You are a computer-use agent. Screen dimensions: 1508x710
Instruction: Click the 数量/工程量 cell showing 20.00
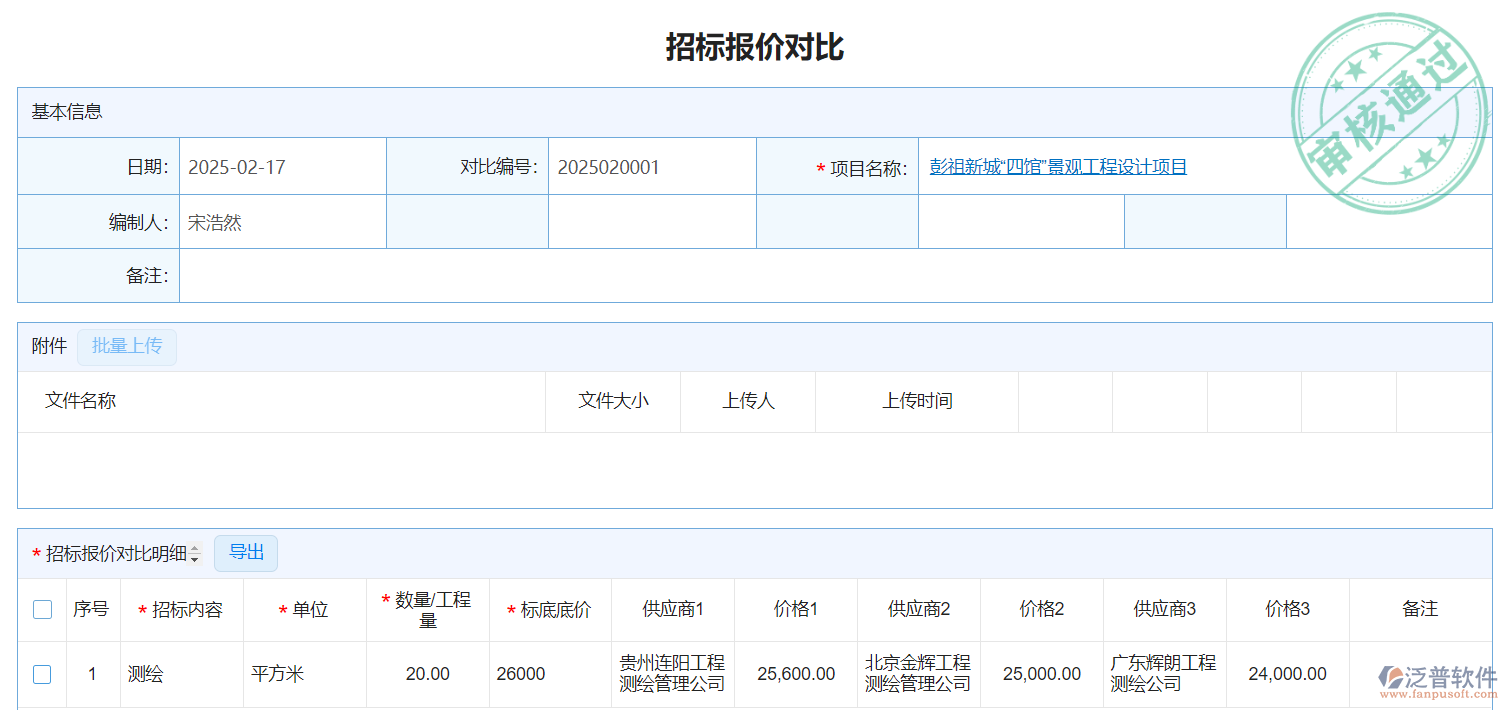coord(428,674)
